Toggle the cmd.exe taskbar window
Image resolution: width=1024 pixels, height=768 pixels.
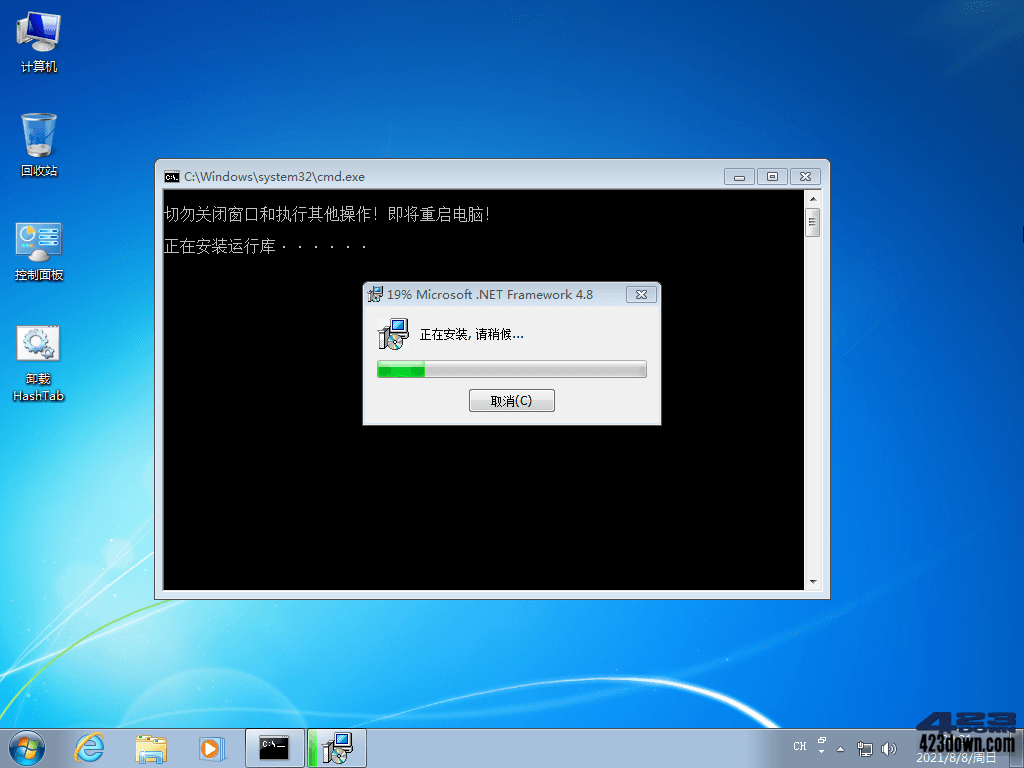pyautogui.click(x=274, y=748)
